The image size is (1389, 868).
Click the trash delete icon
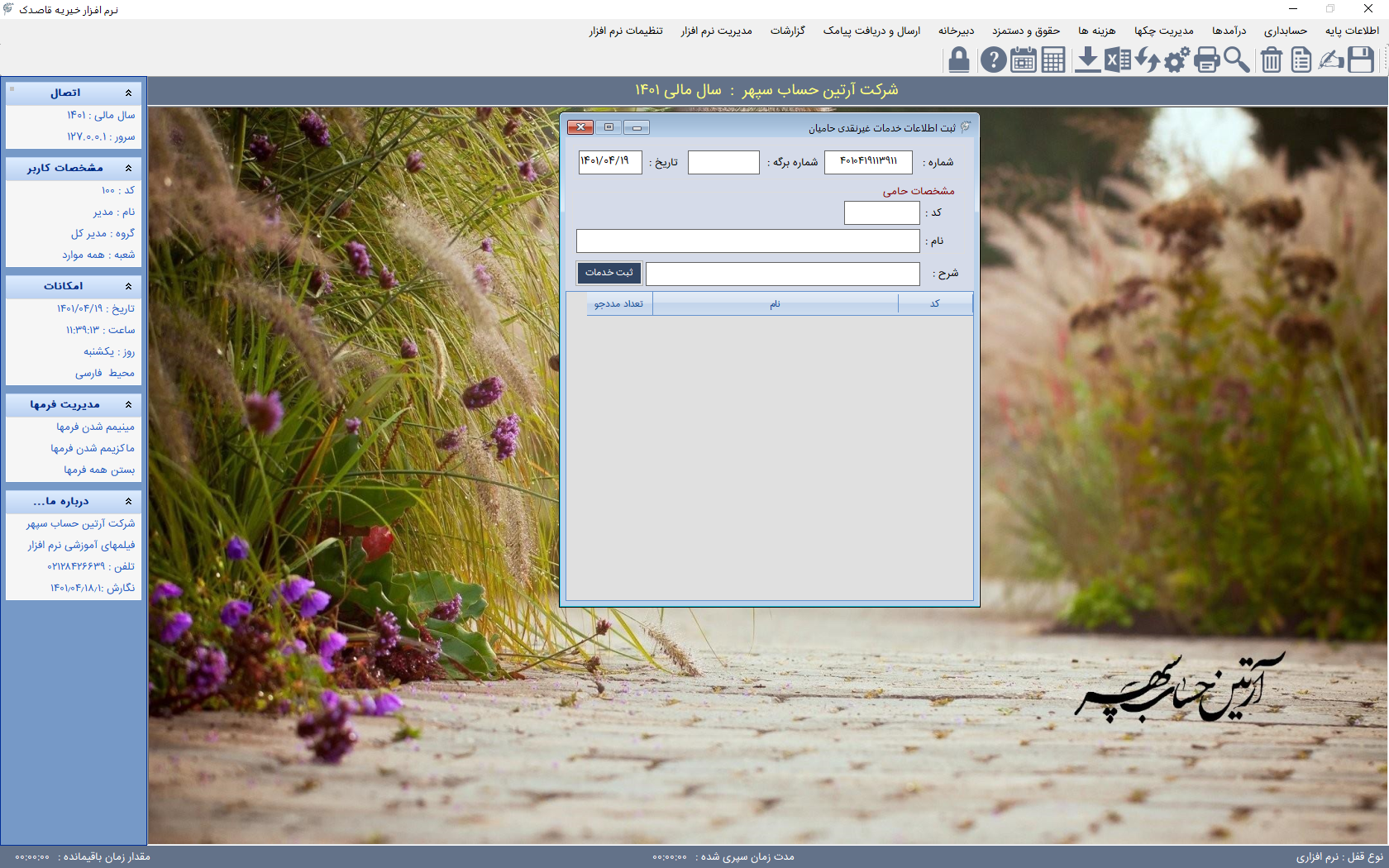click(x=1272, y=60)
